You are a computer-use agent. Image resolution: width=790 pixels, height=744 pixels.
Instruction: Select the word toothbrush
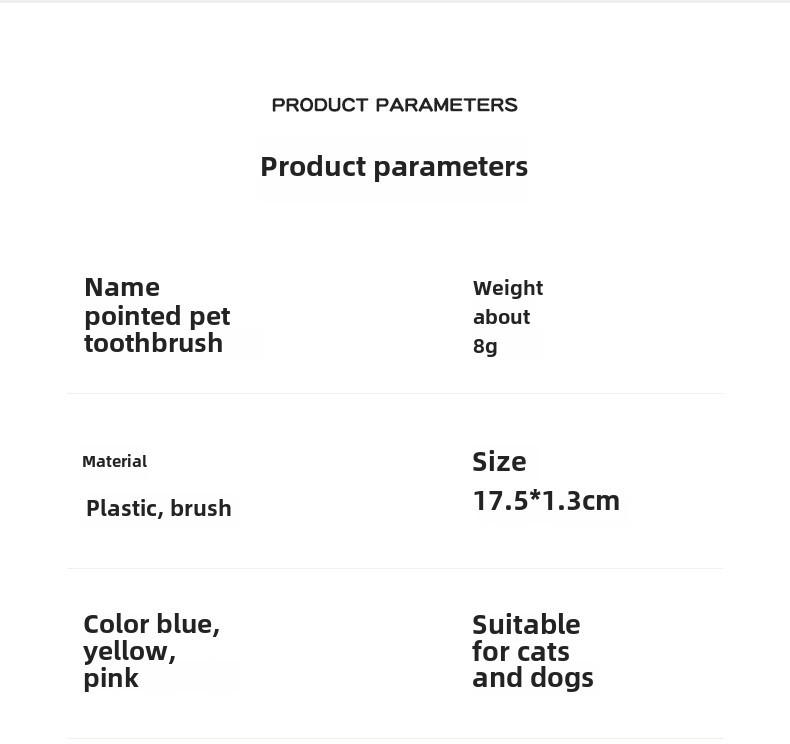point(154,343)
